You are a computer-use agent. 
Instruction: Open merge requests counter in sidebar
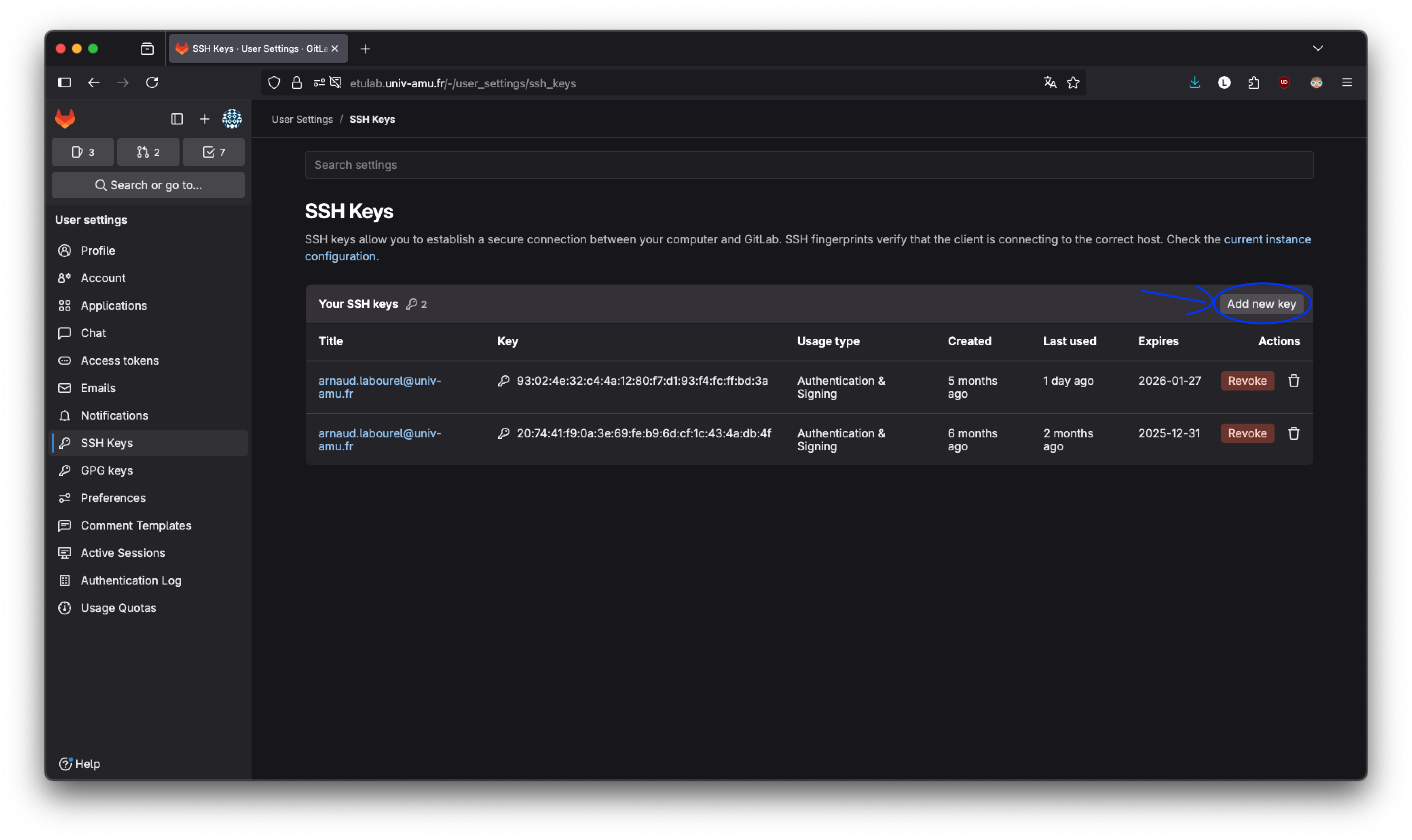point(148,152)
